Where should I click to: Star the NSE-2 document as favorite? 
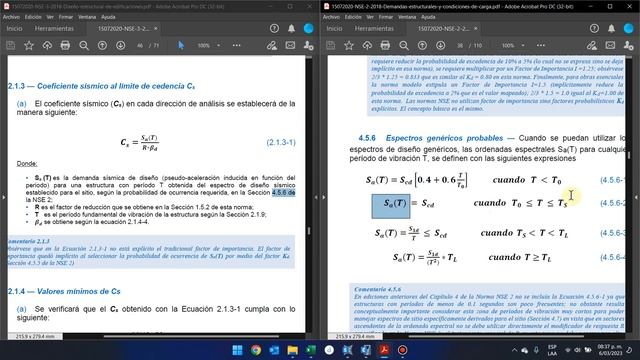pyautogui.click(x=349, y=45)
